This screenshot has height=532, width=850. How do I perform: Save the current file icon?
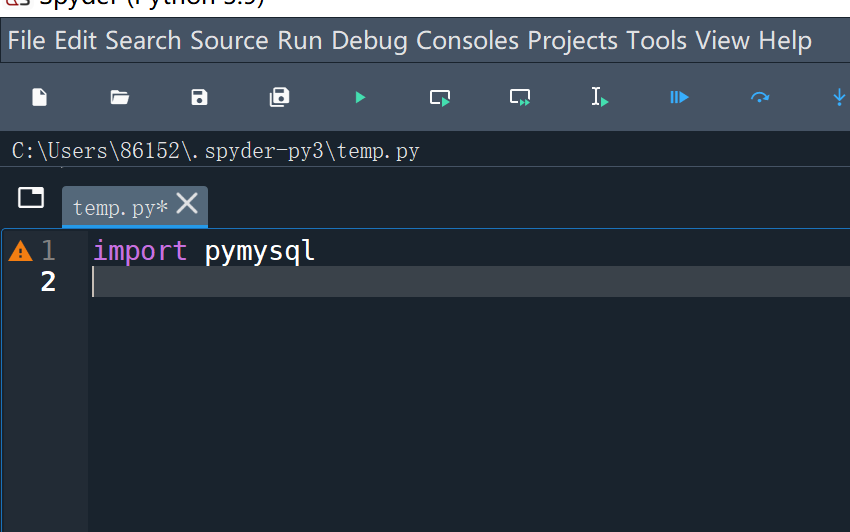coord(199,98)
